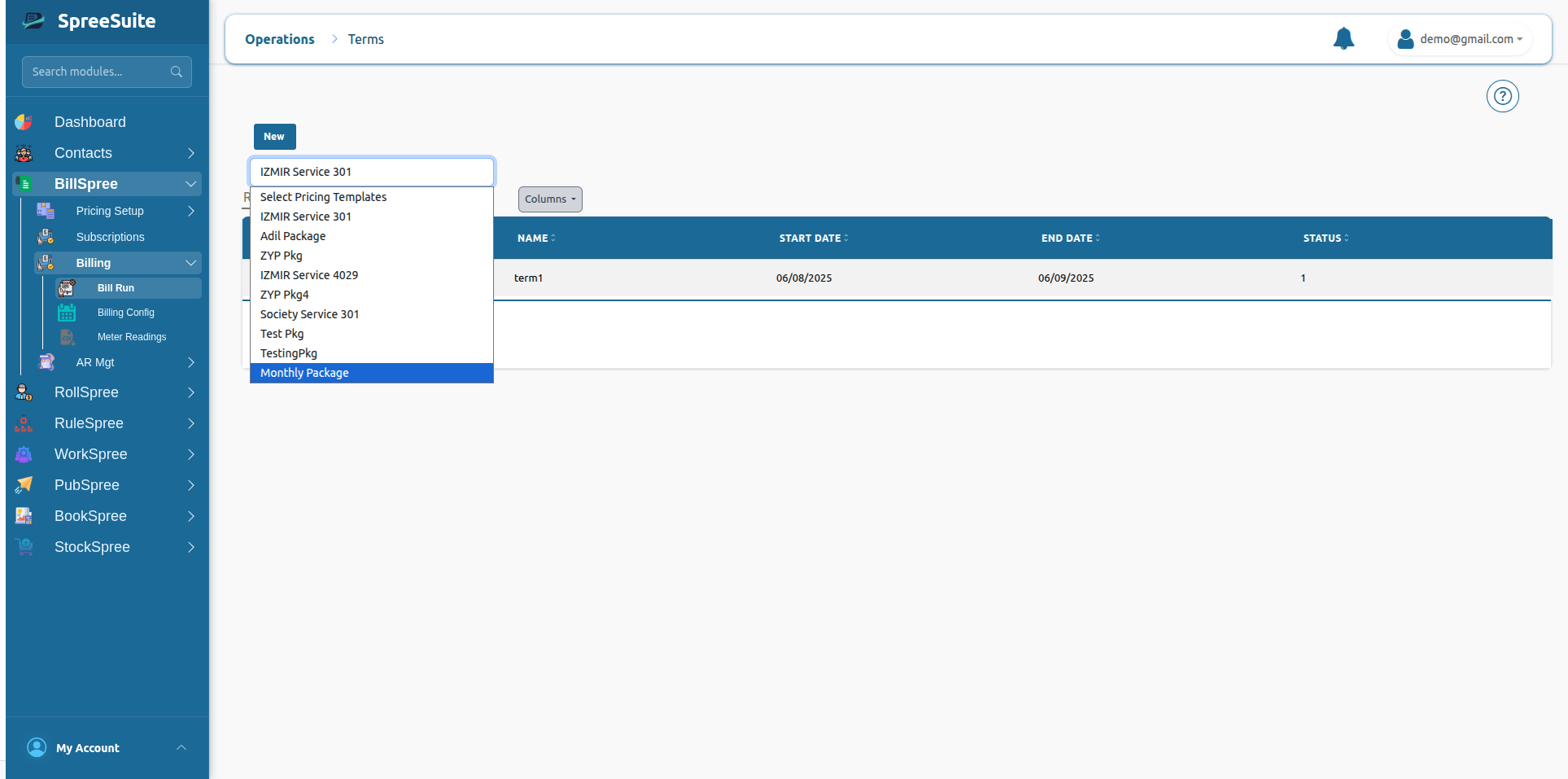Open the Columns dropdown

click(x=550, y=199)
